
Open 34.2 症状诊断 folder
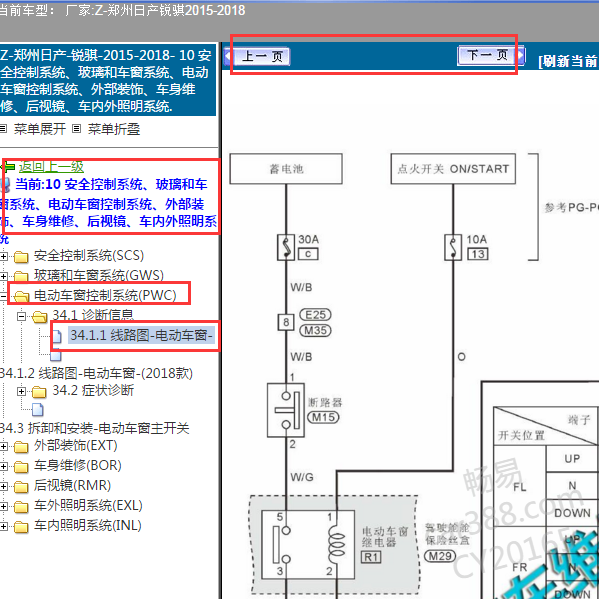click(x=93, y=390)
